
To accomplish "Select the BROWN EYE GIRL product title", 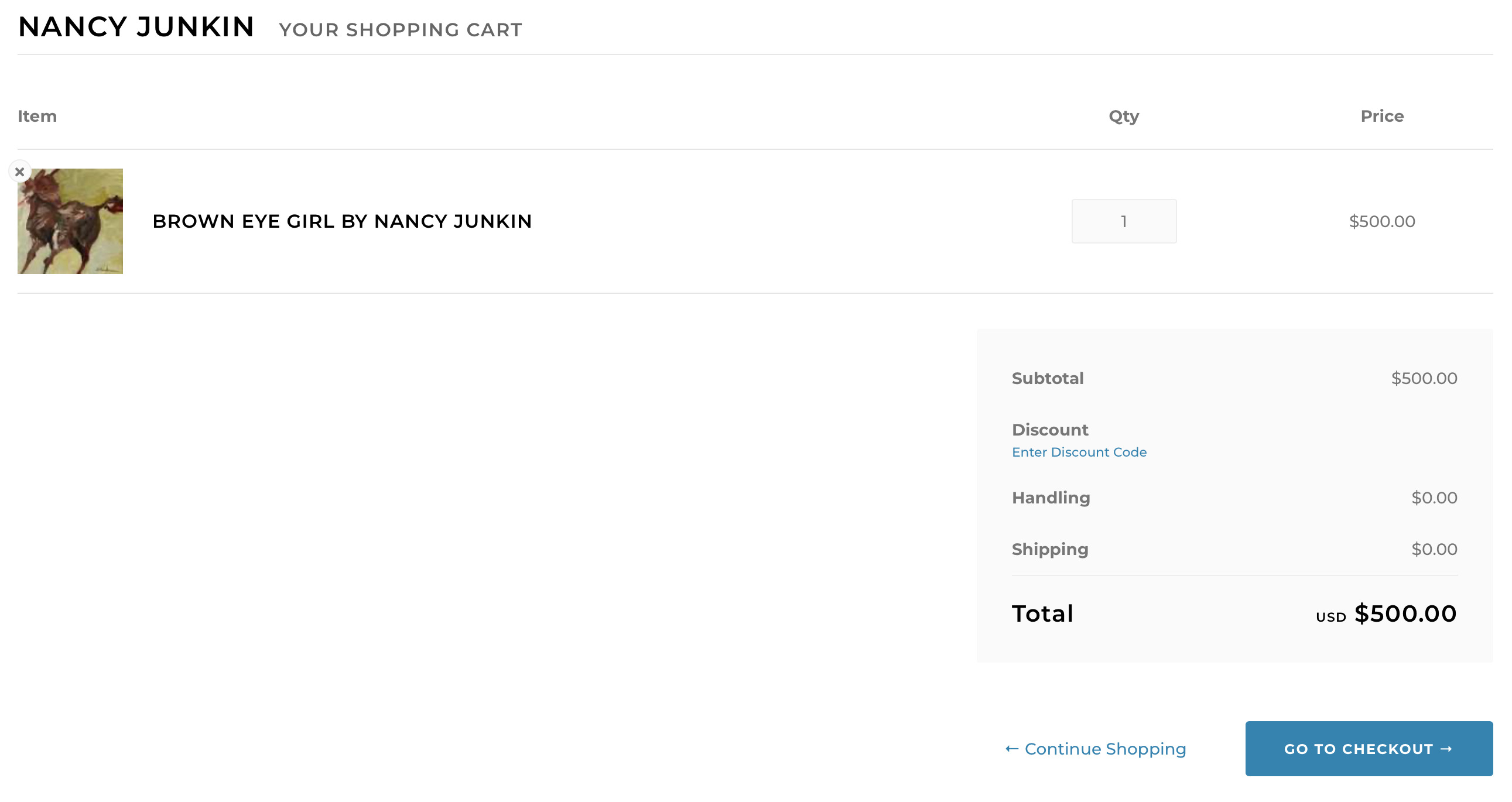I will click(342, 221).
